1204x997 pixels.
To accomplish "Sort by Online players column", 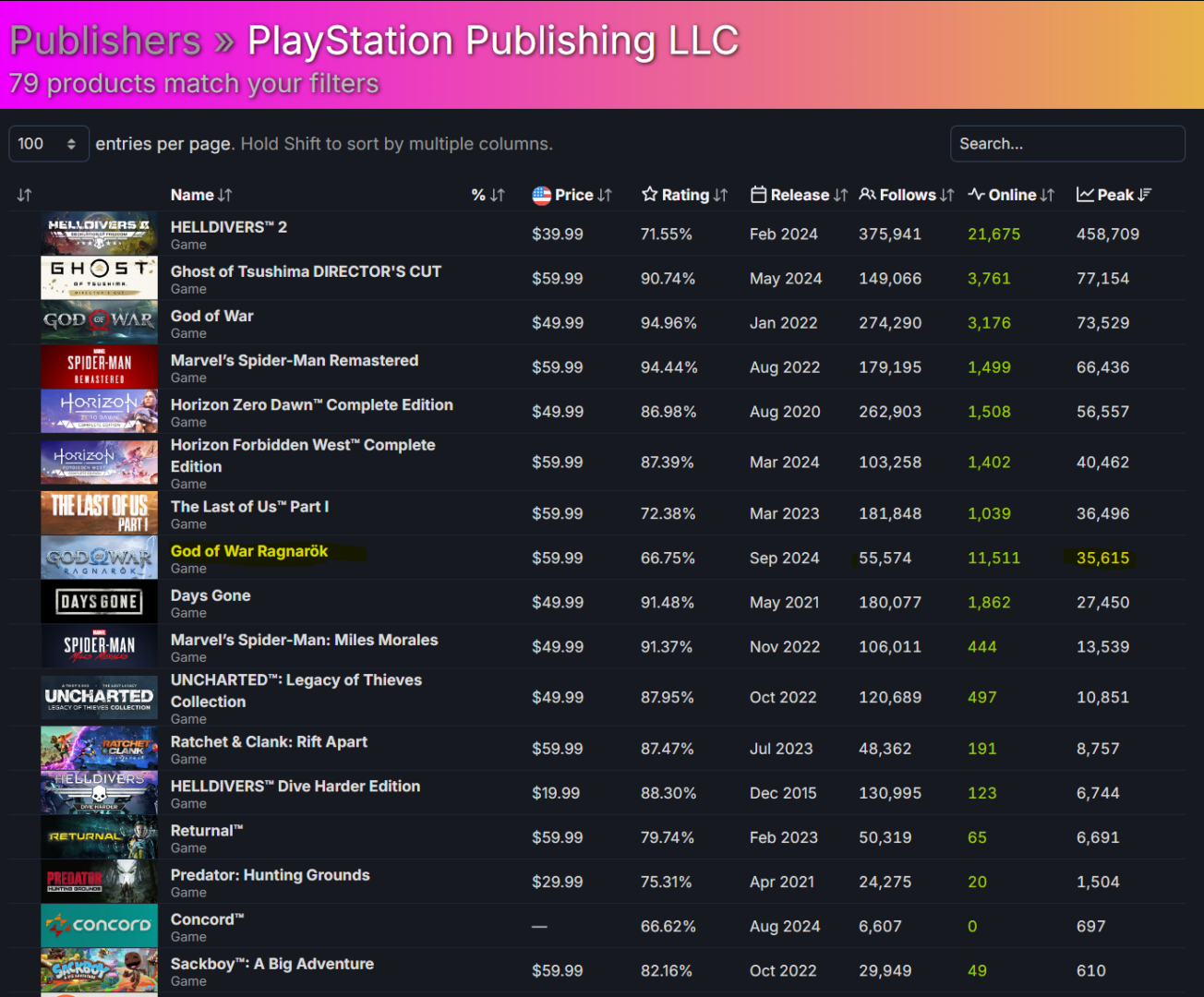I will pyautogui.click(x=1011, y=195).
